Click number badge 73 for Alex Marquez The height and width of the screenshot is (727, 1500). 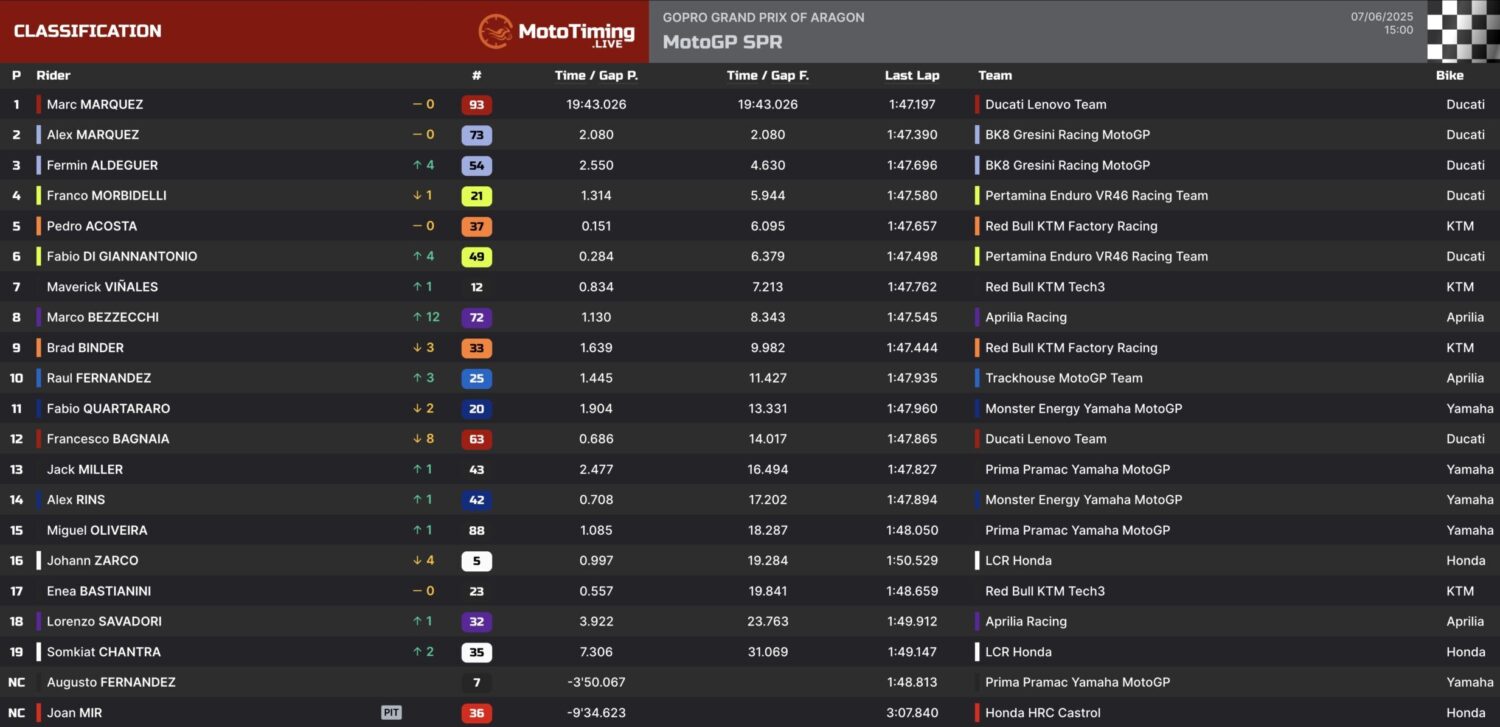(476, 135)
